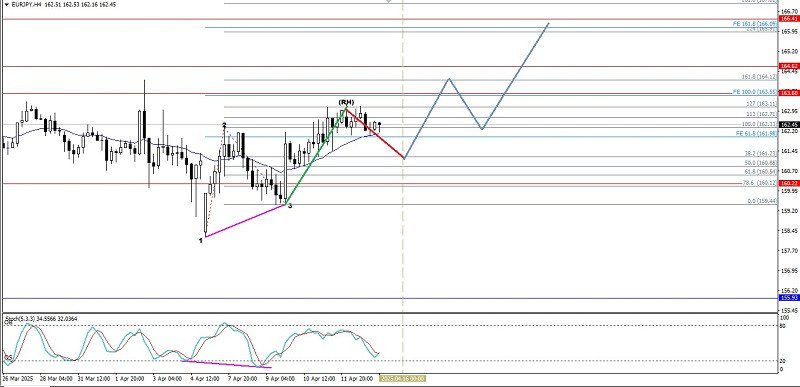This screenshot has width=800, height=387.
Task: Click the highlighted 2025.04.15 00:00 time marker
Action: [402, 379]
